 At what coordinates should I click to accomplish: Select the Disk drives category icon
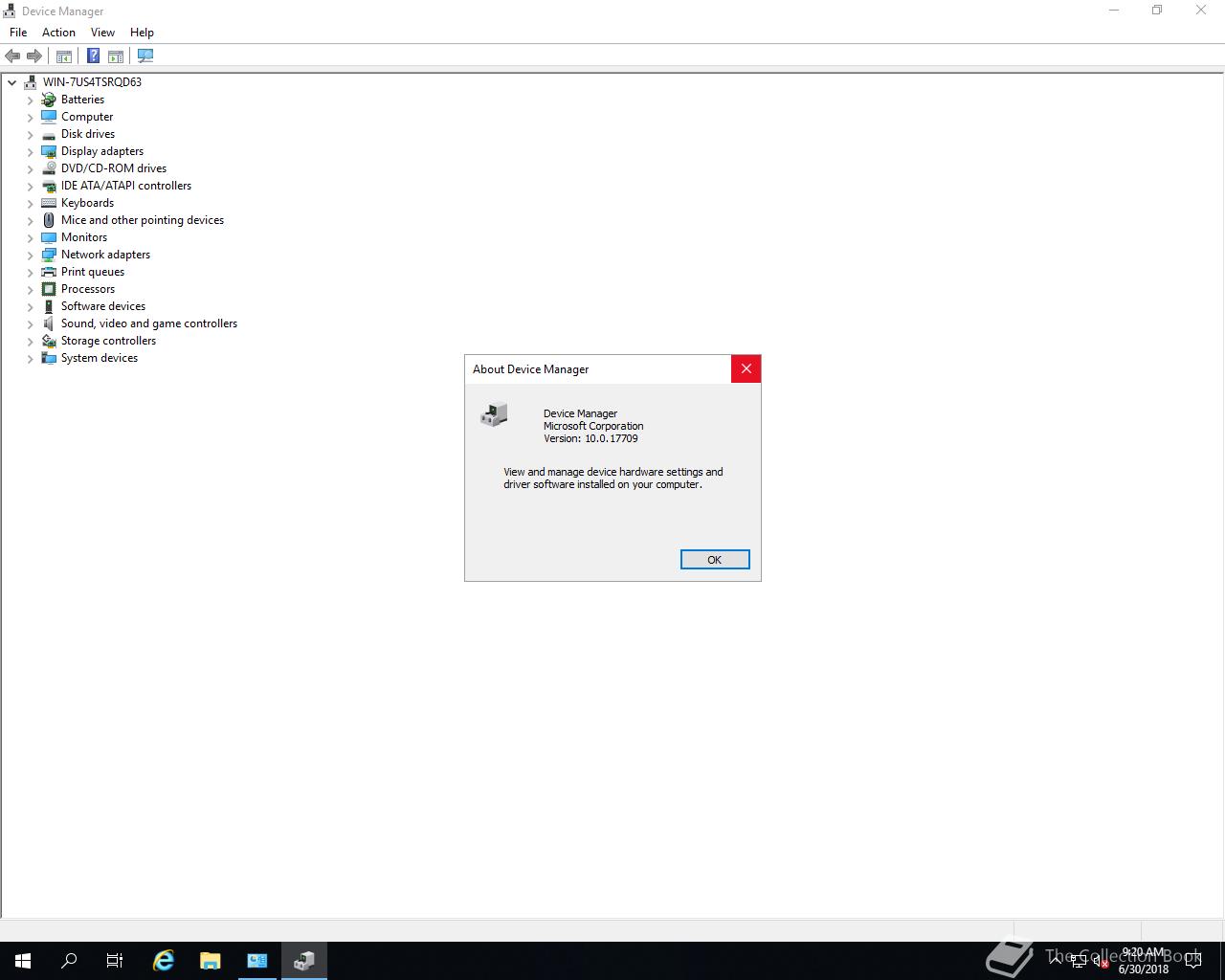click(49, 134)
